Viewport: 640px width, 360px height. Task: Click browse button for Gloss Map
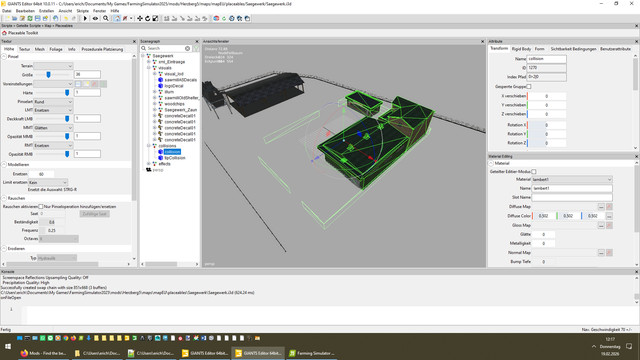tap(601, 225)
